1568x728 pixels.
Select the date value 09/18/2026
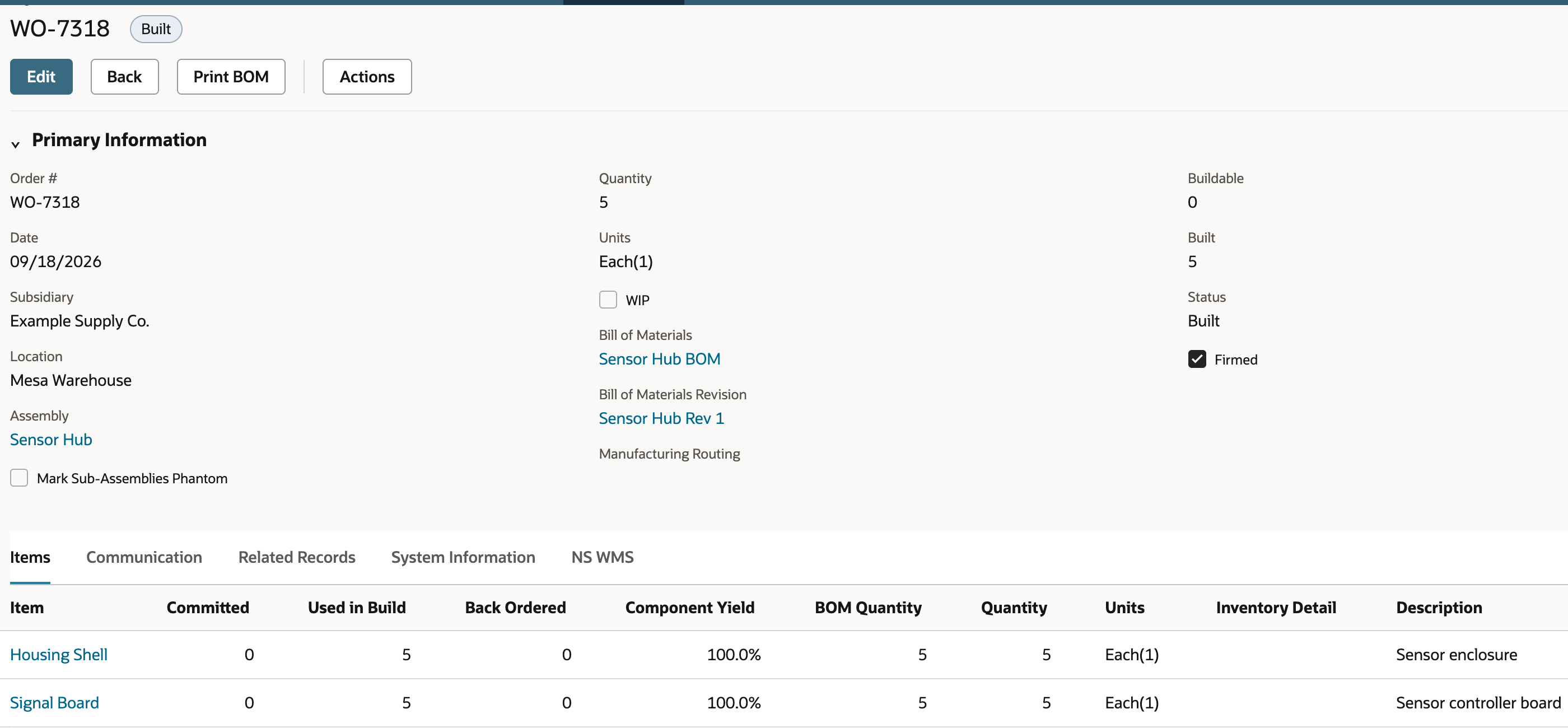pyautogui.click(x=56, y=262)
